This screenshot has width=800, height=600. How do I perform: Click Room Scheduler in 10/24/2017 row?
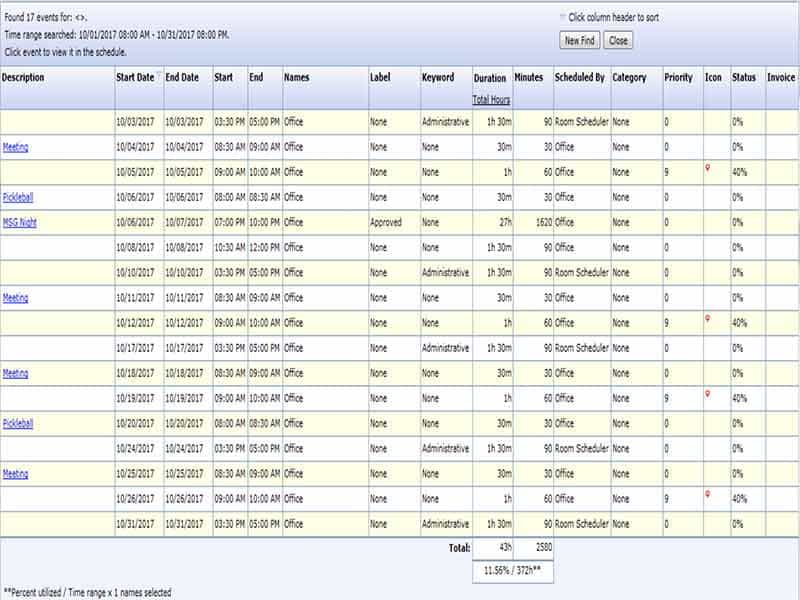582,448
